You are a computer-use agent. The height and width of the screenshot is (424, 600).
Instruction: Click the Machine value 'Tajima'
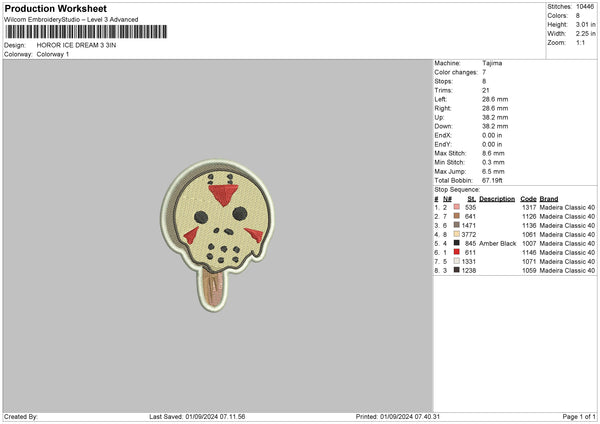tap(492, 63)
